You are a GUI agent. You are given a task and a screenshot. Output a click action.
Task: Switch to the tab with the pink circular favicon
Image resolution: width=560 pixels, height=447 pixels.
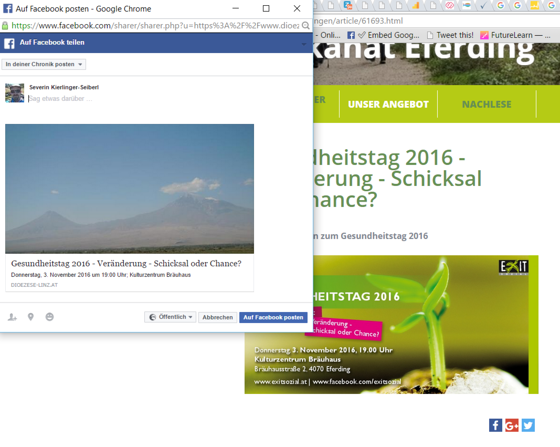tap(450, 5)
